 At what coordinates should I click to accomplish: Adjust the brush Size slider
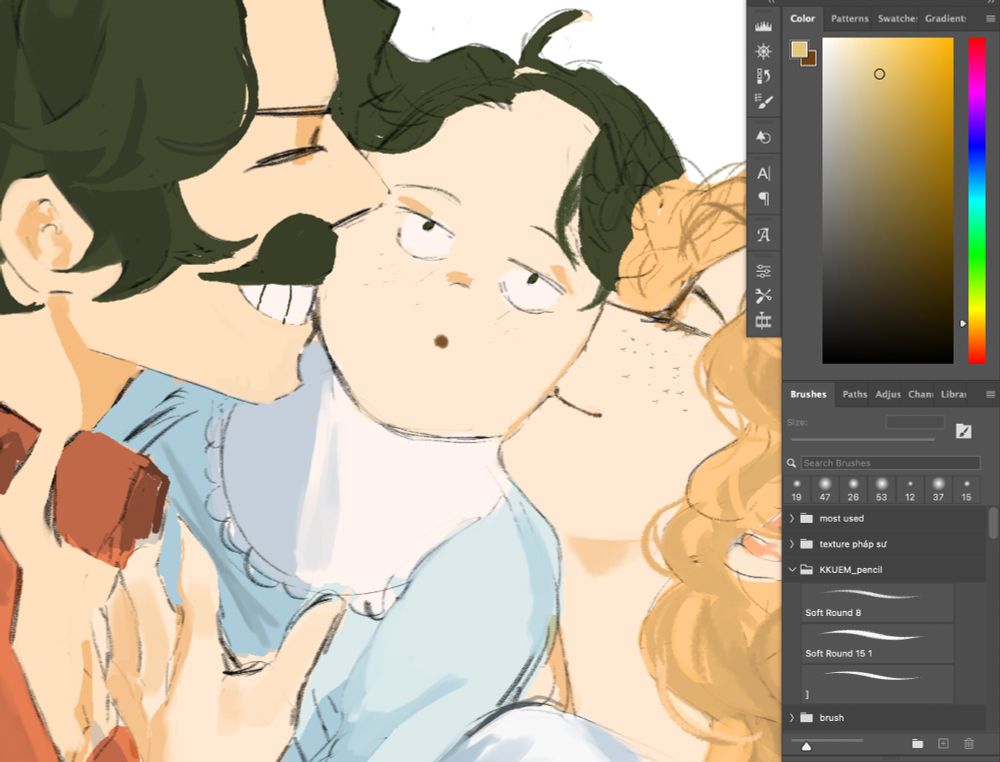pyautogui.click(x=863, y=439)
